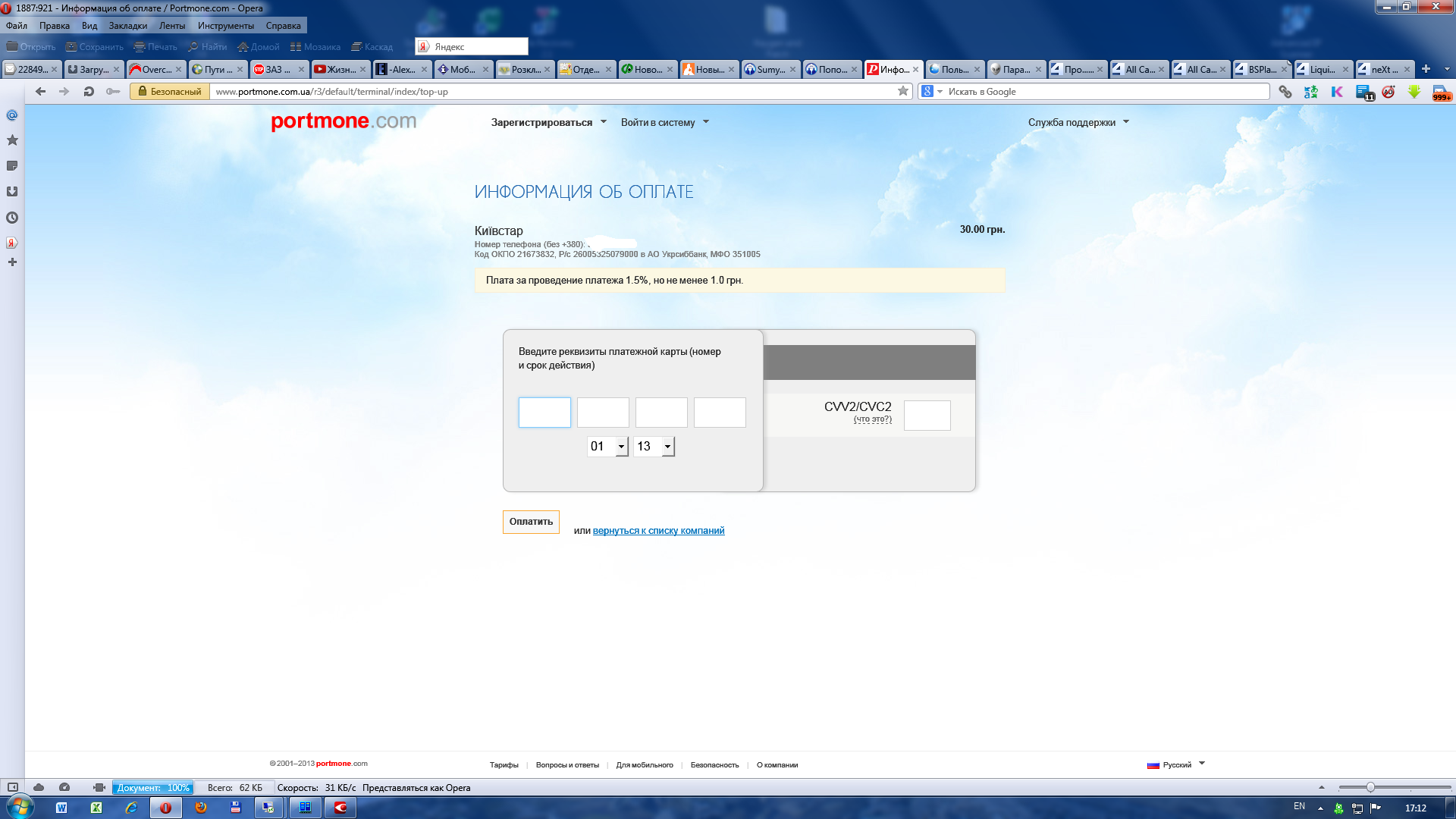Toggle the side panel button in status bar

click(12, 787)
